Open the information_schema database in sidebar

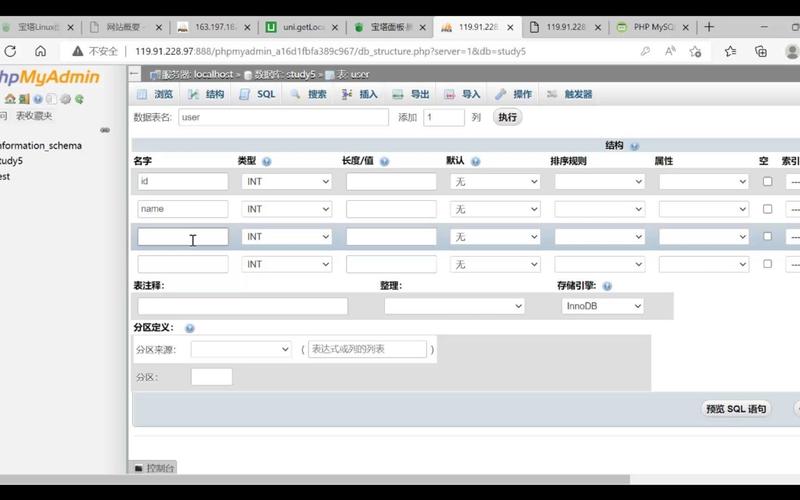tap(40, 145)
